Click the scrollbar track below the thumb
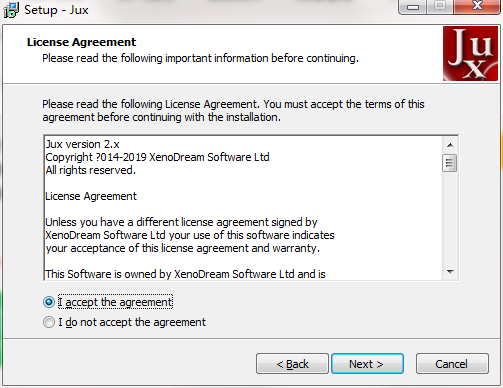This screenshot has height=388, width=503. pos(450,218)
